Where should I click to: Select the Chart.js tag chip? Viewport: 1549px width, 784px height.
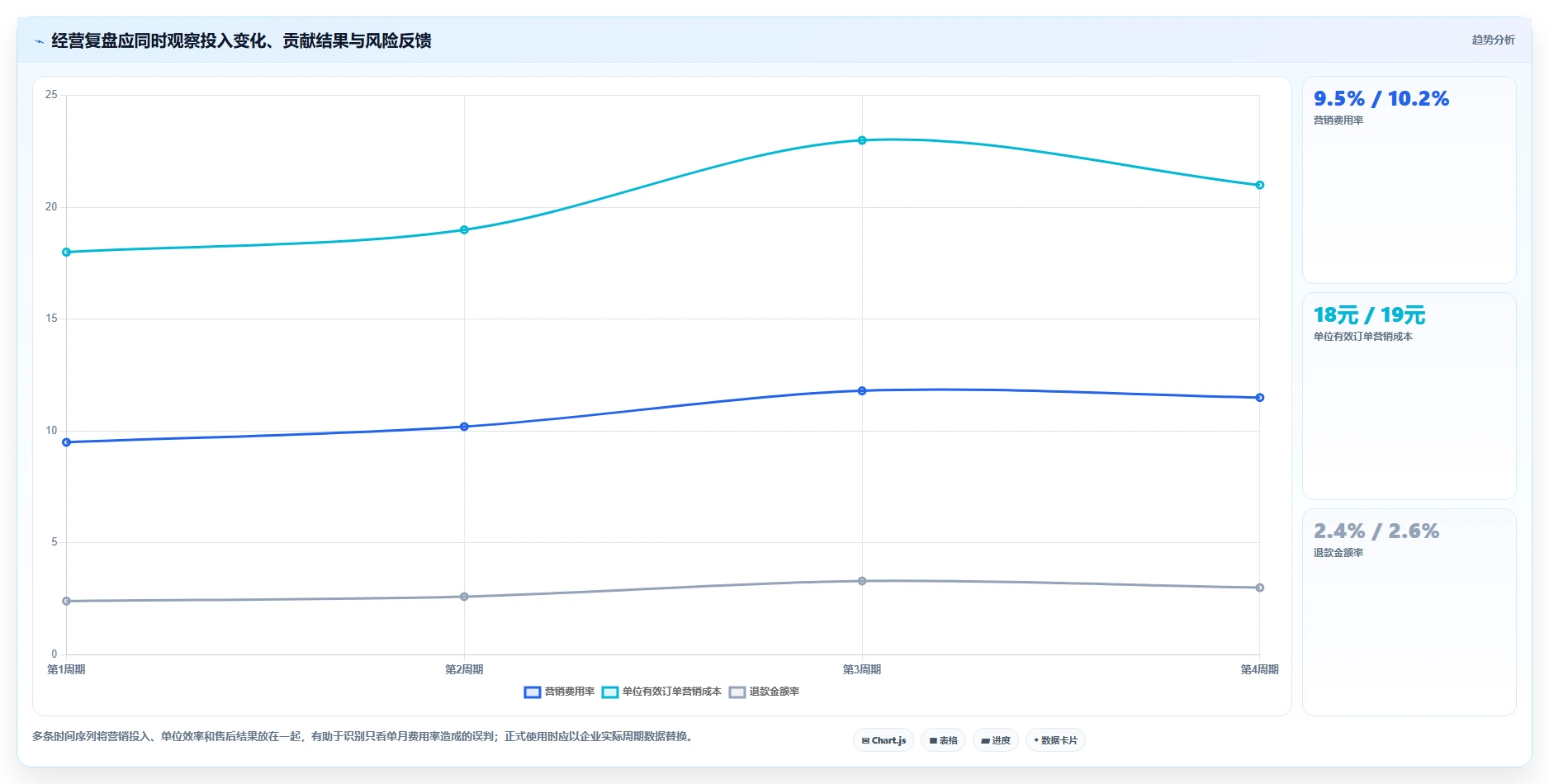coord(883,740)
